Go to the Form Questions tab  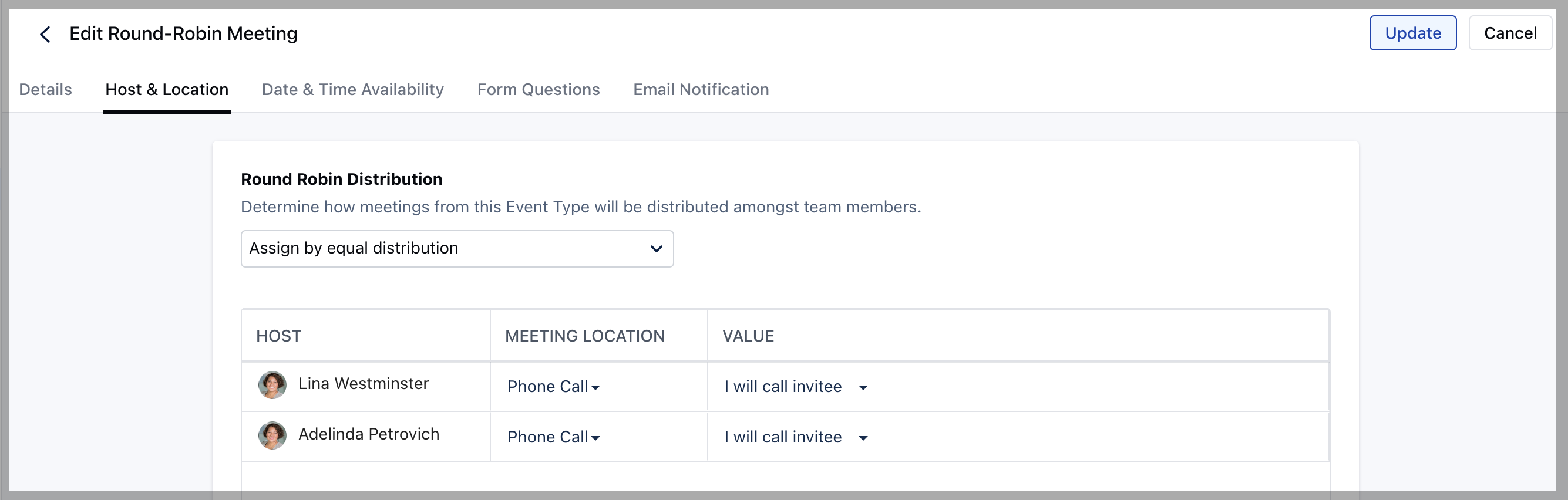[x=538, y=89]
